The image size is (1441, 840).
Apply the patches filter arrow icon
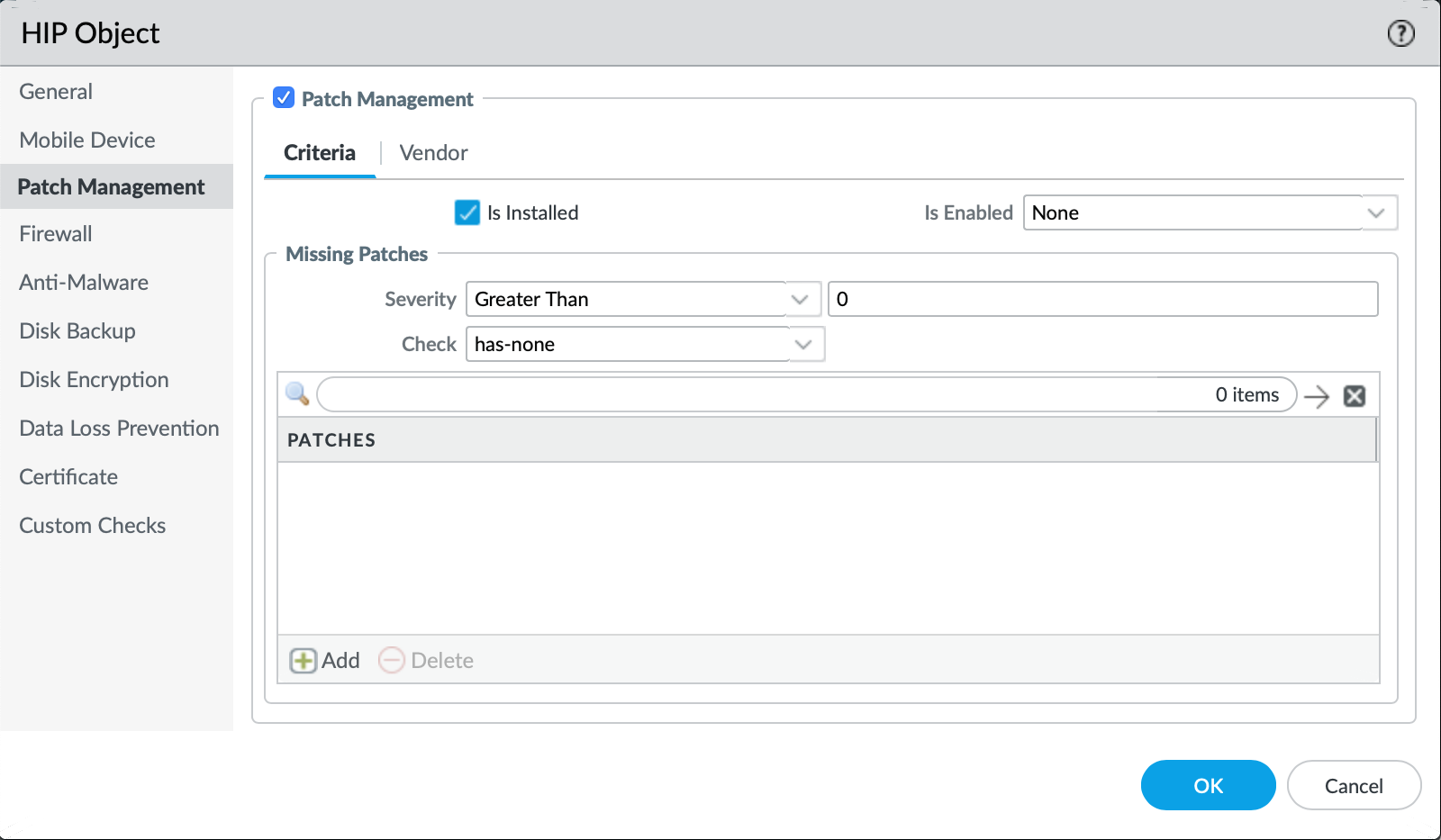click(x=1317, y=396)
